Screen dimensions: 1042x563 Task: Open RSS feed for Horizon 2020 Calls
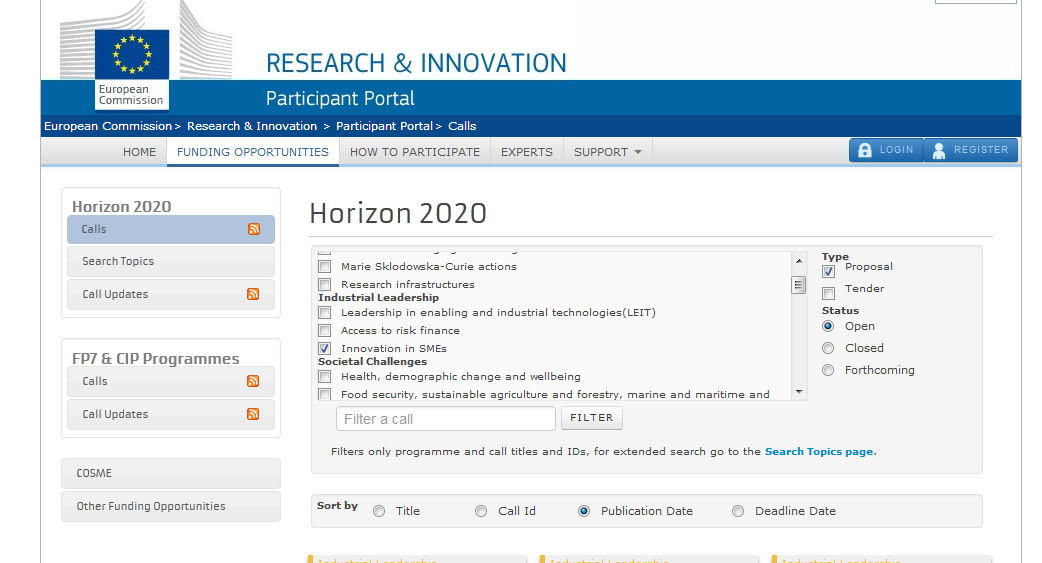point(254,229)
